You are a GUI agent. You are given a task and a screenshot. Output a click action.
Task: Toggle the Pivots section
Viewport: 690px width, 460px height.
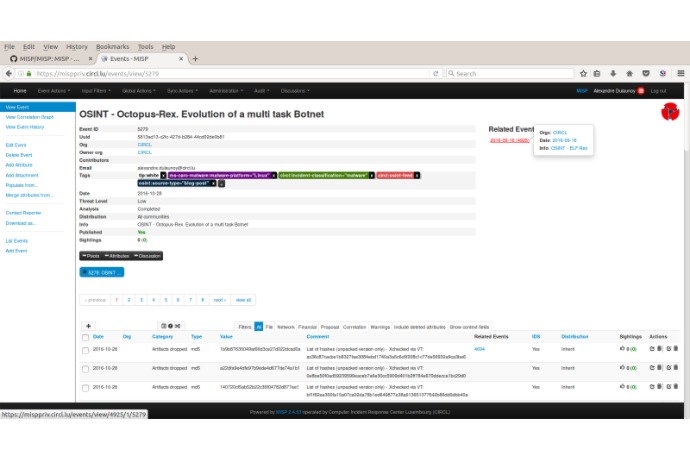click(91, 256)
